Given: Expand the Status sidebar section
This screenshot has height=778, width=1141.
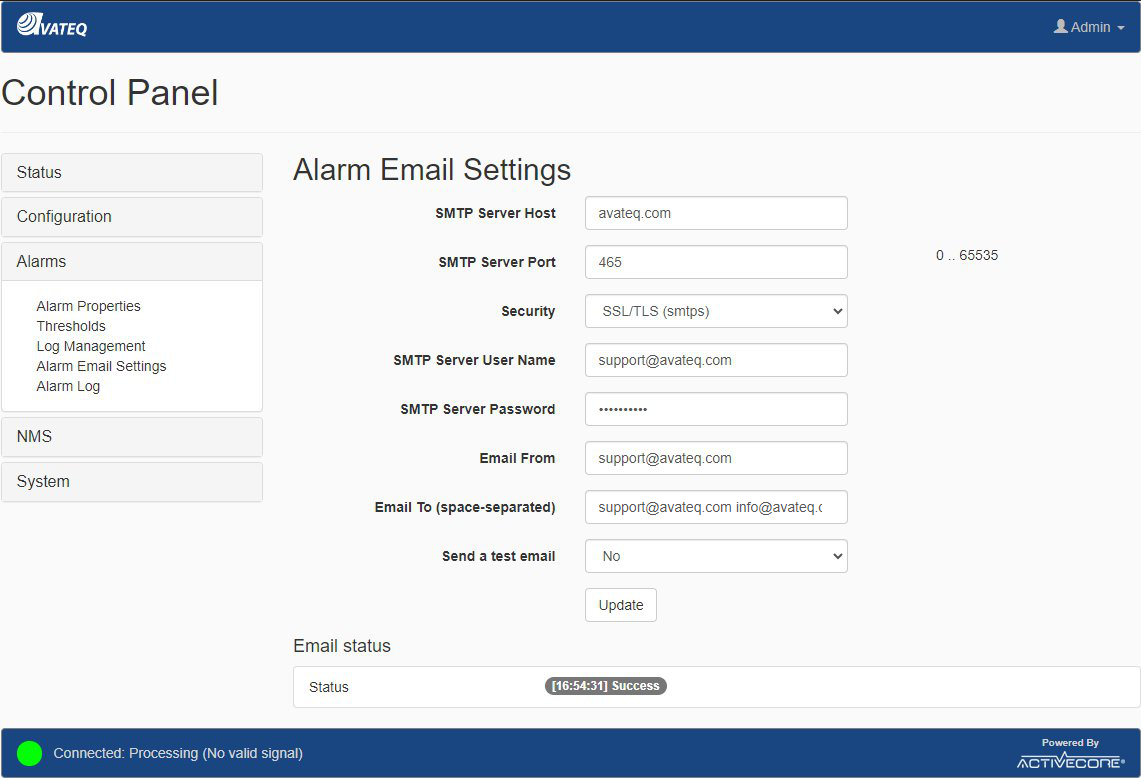Looking at the screenshot, I should pyautogui.click(x=132, y=172).
